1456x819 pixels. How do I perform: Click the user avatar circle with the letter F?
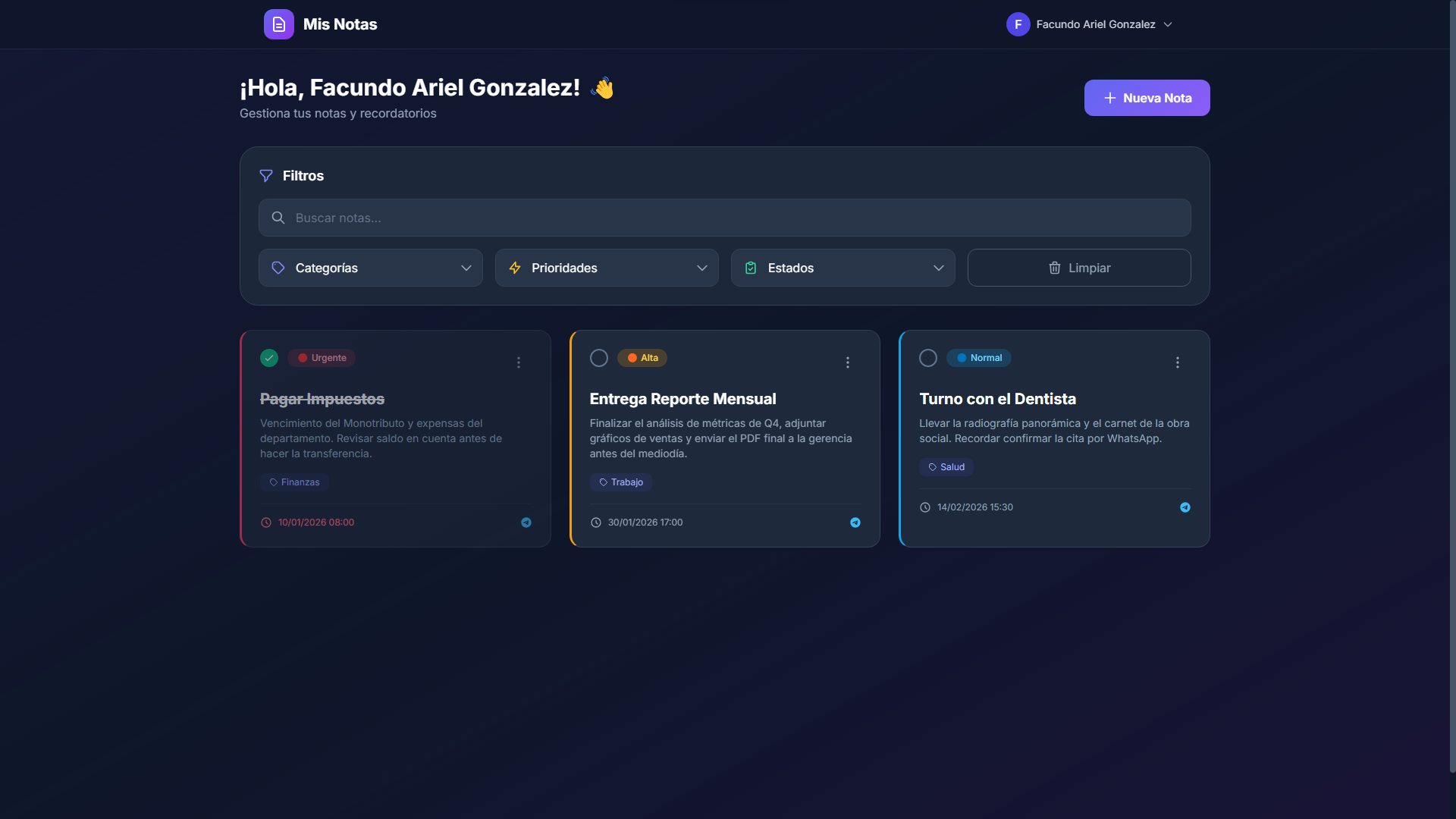click(1018, 24)
